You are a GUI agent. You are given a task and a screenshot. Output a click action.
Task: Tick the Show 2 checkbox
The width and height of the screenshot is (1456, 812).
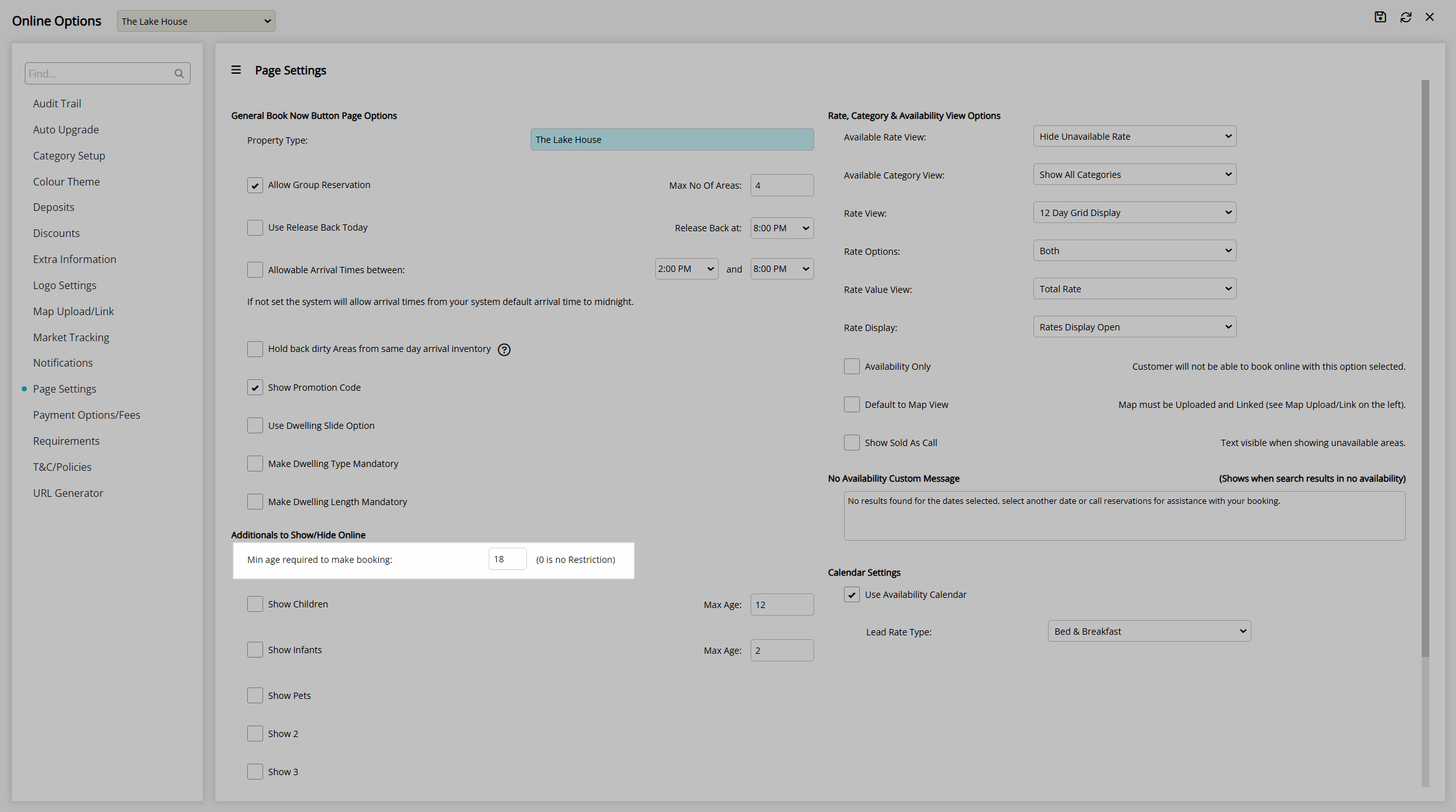255,734
